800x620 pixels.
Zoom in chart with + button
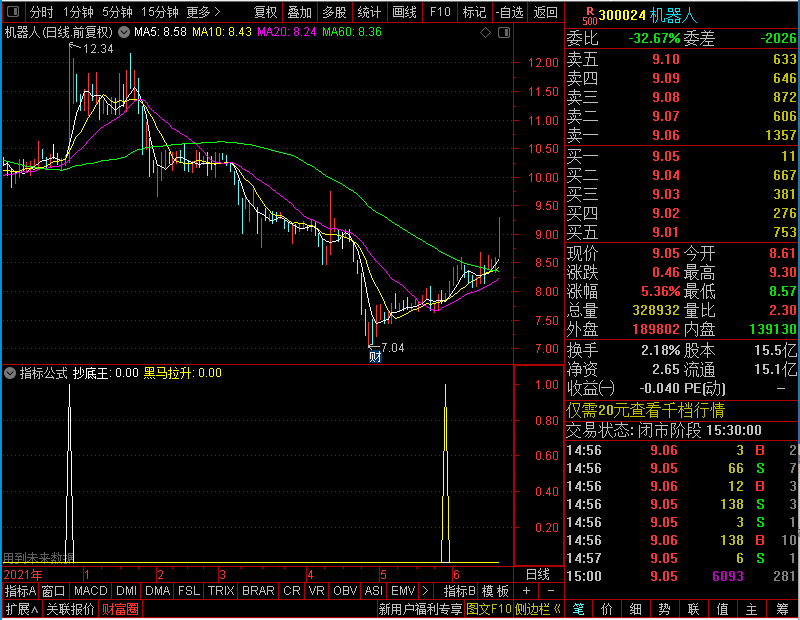[x=527, y=591]
